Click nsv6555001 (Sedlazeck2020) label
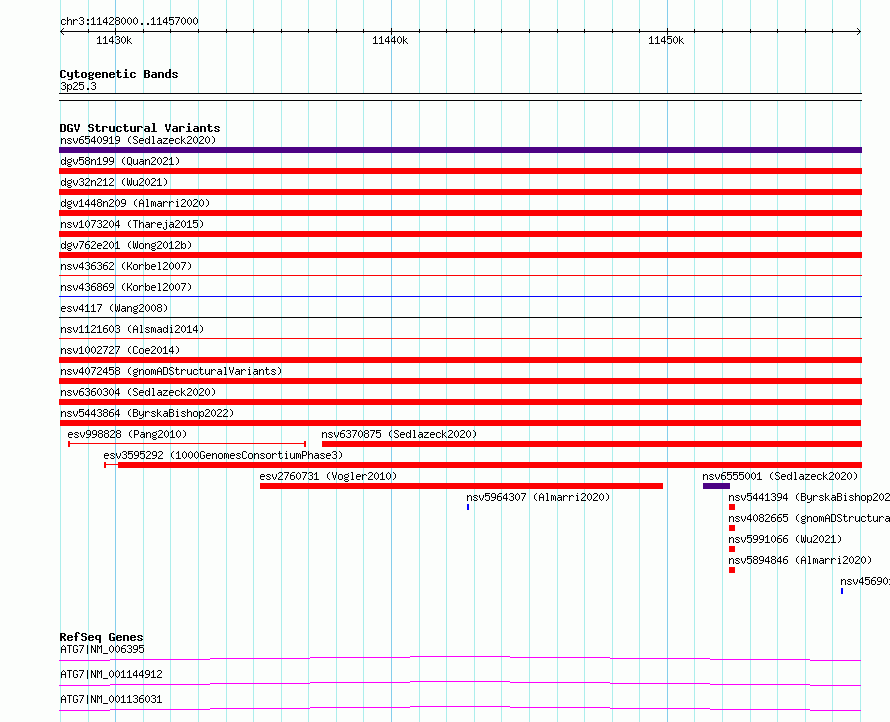Screen dimensions: 890x722 [x=780, y=476]
